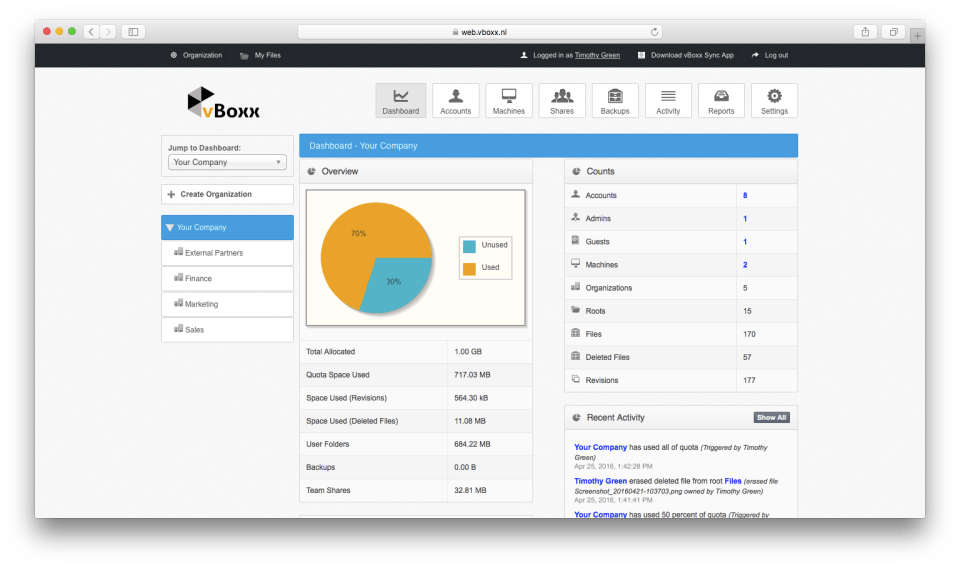Click the Finance organization icon
Screen dimensions: 960x568
point(178,277)
